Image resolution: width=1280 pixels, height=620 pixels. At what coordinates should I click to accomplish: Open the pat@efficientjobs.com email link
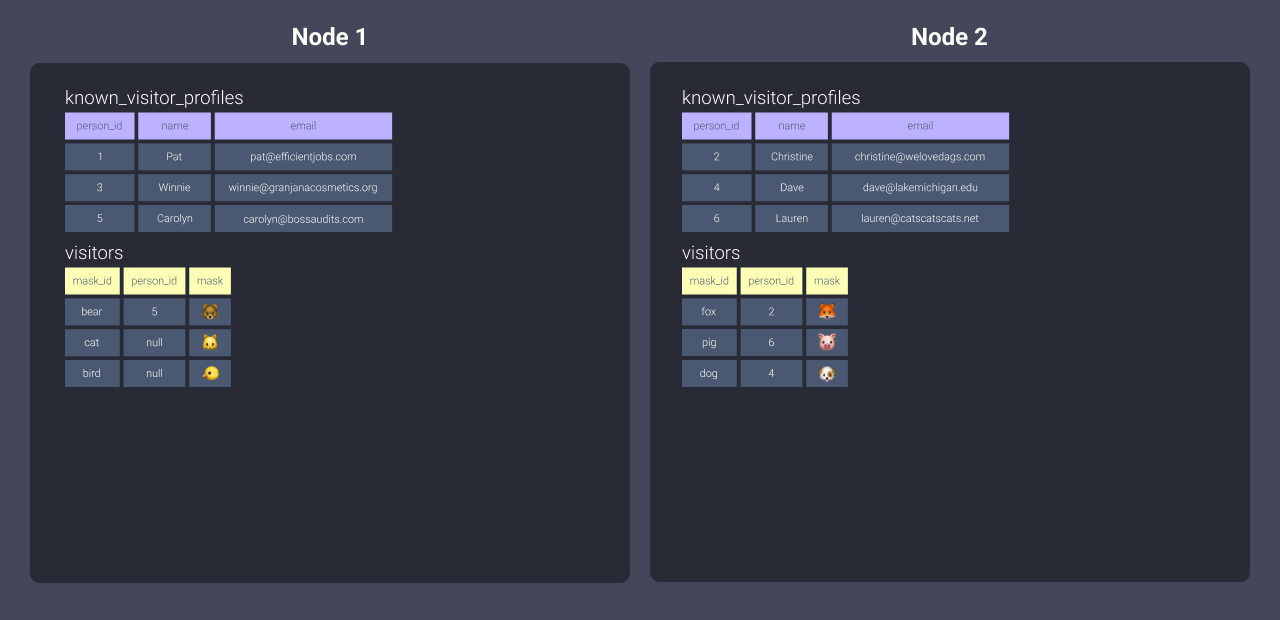tap(303, 156)
